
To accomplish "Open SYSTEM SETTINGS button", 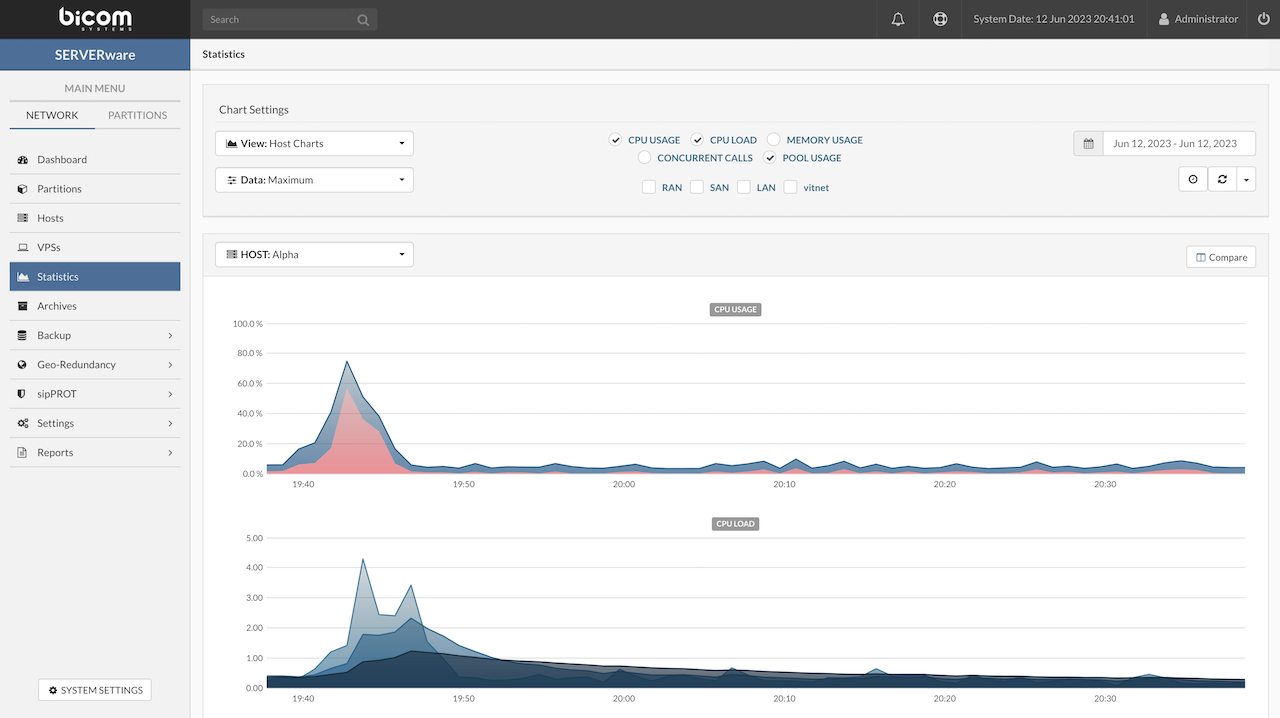I will click(94, 690).
